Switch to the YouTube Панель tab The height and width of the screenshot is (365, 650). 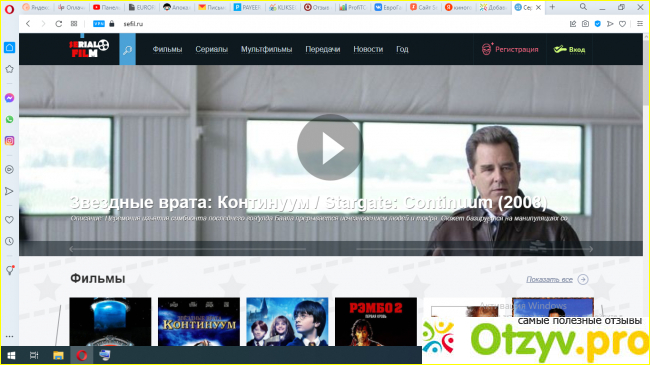pyautogui.click(x=107, y=7)
